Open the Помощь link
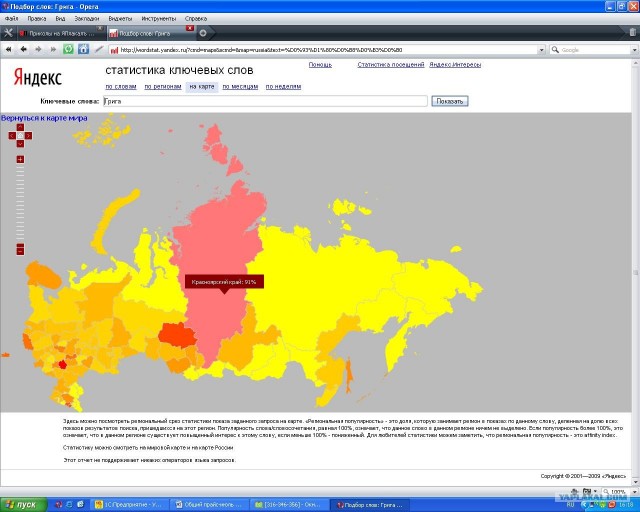Viewport: 640px width, 512px height. pyautogui.click(x=320, y=65)
